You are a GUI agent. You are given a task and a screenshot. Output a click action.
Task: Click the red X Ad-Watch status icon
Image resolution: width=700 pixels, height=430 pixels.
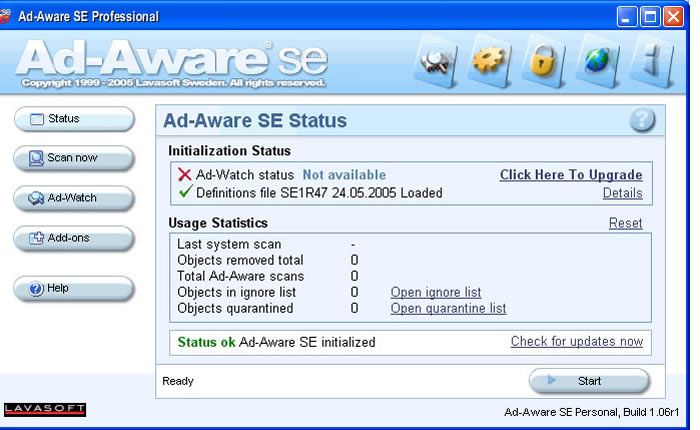(184, 175)
